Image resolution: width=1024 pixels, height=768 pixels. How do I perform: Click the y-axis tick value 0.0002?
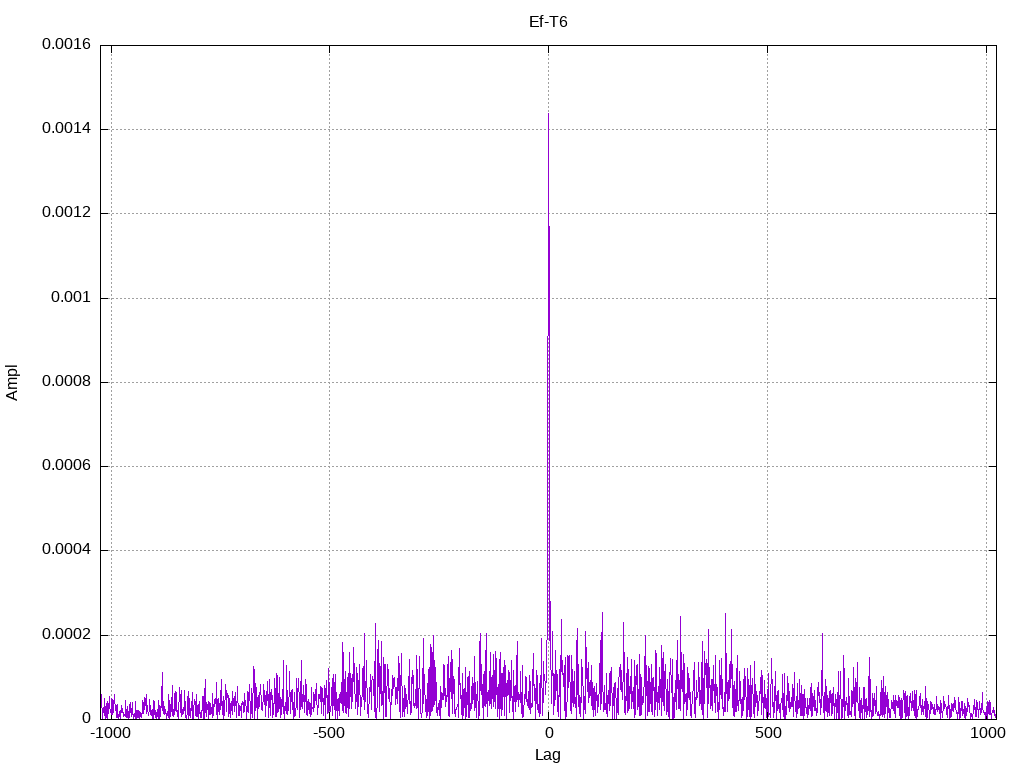pos(67,634)
